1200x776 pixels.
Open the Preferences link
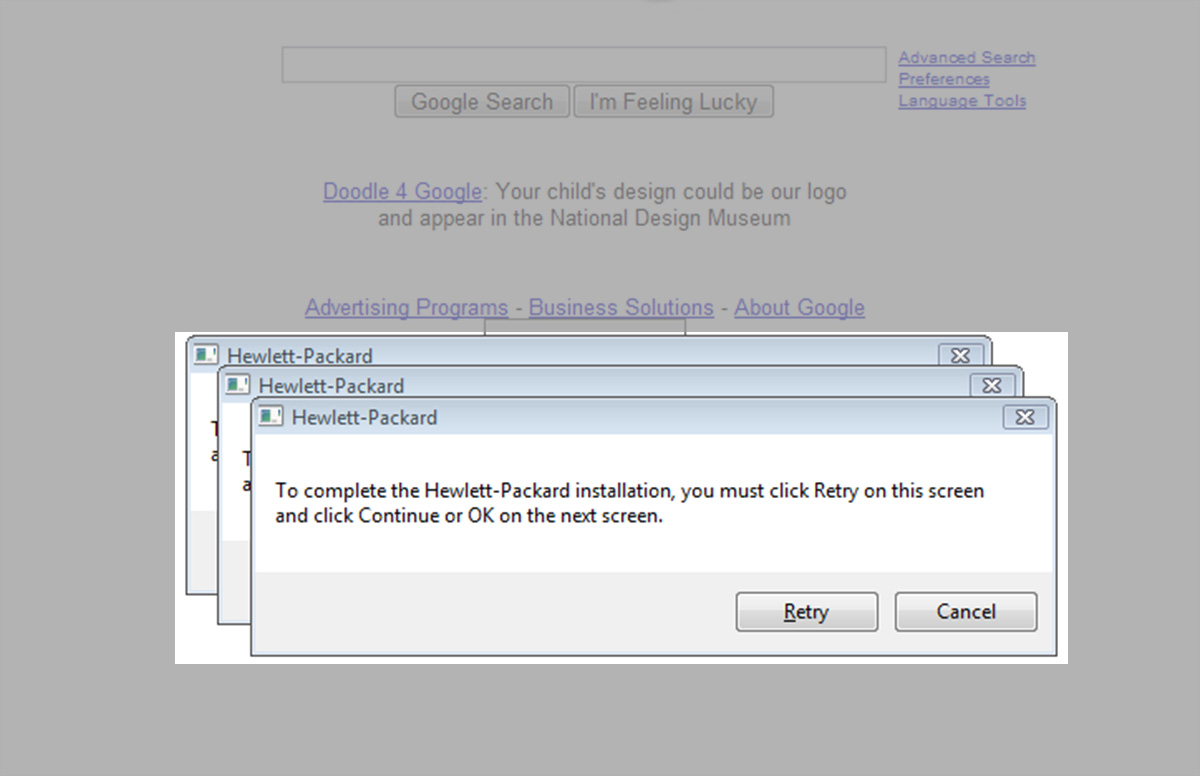pos(943,79)
